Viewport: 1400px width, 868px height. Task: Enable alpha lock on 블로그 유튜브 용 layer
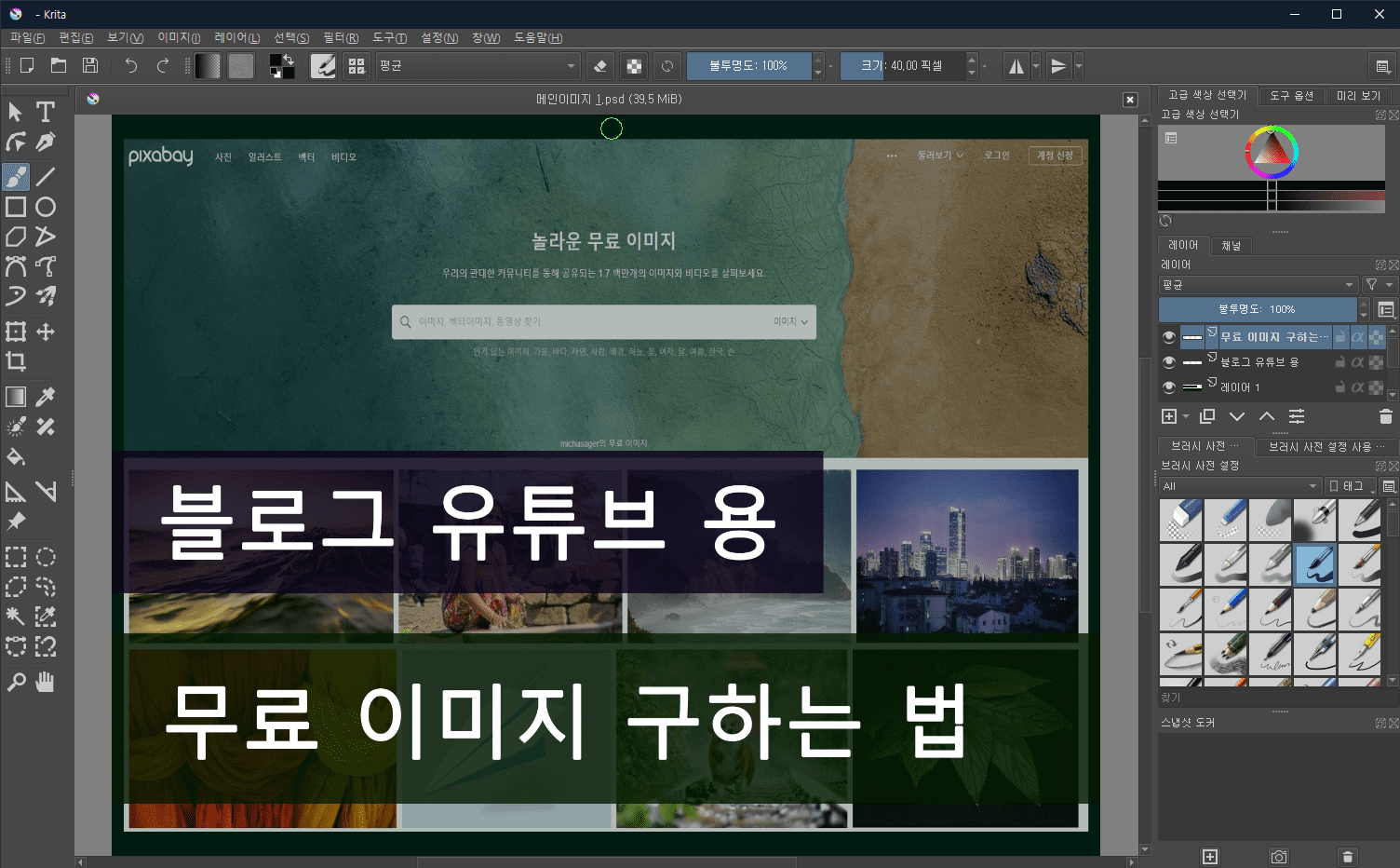[1357, 361]
